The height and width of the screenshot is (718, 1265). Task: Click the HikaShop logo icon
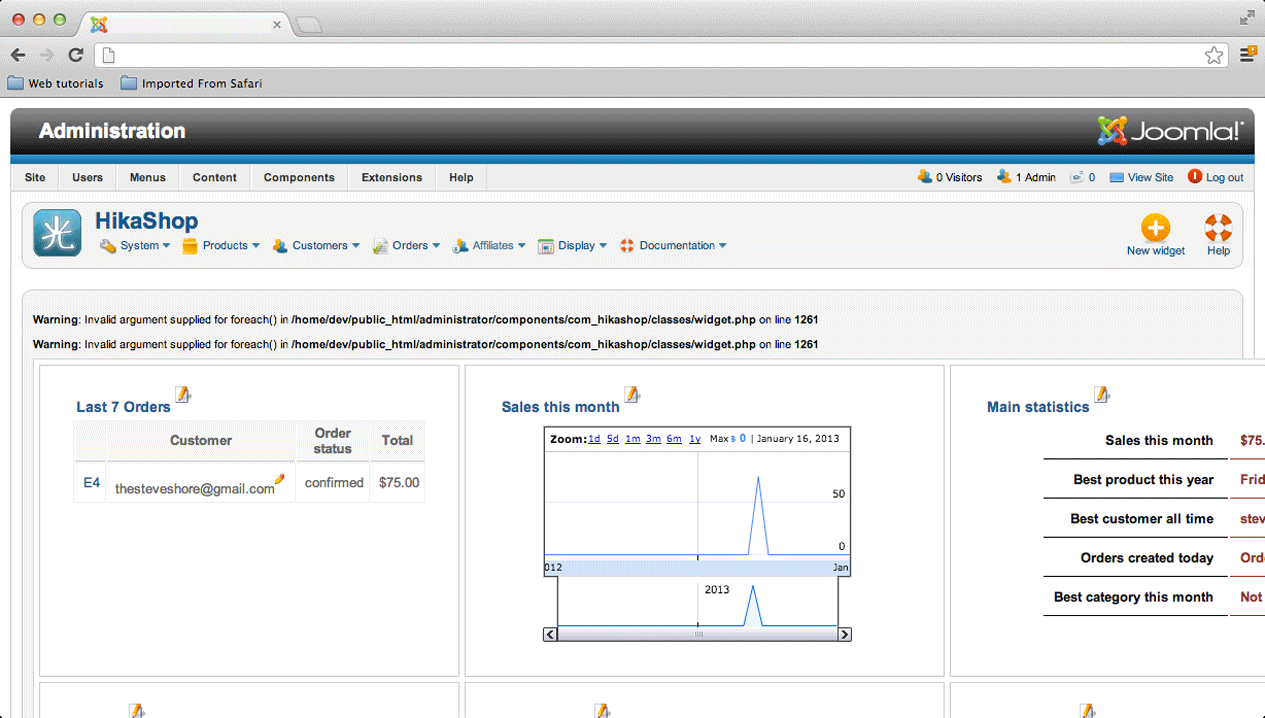[57, 233]
